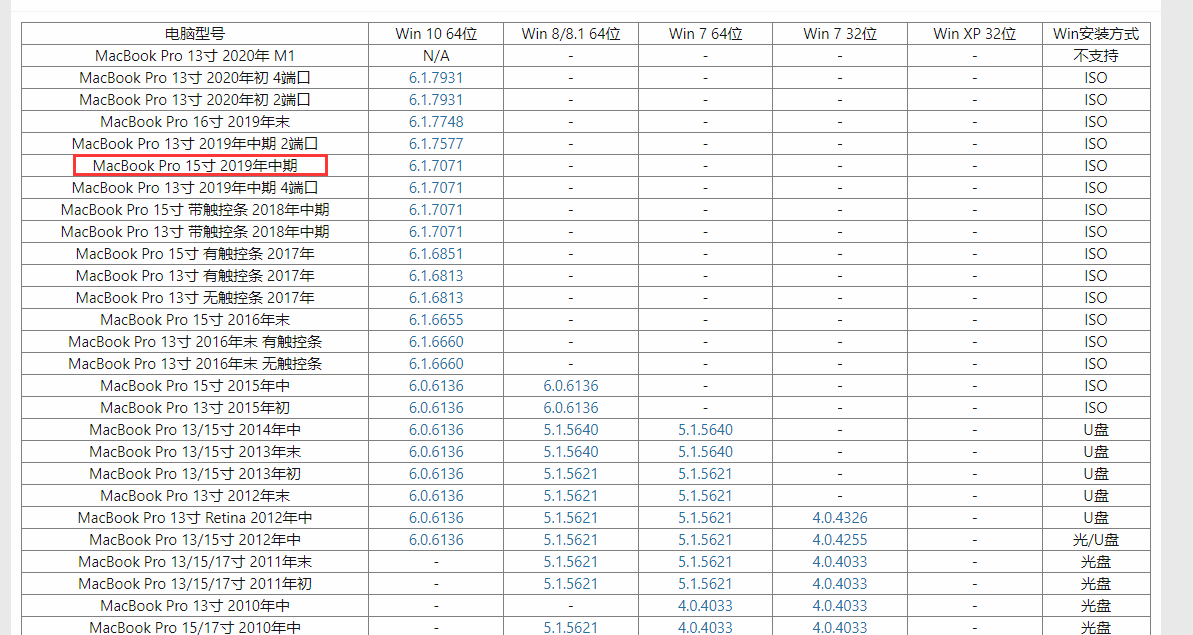Viewport: 1193px width, 635px height.
Task: Open 6.1.7071 link for 13寸 带触控条 2018年中期
Action: tap(436, 232)
